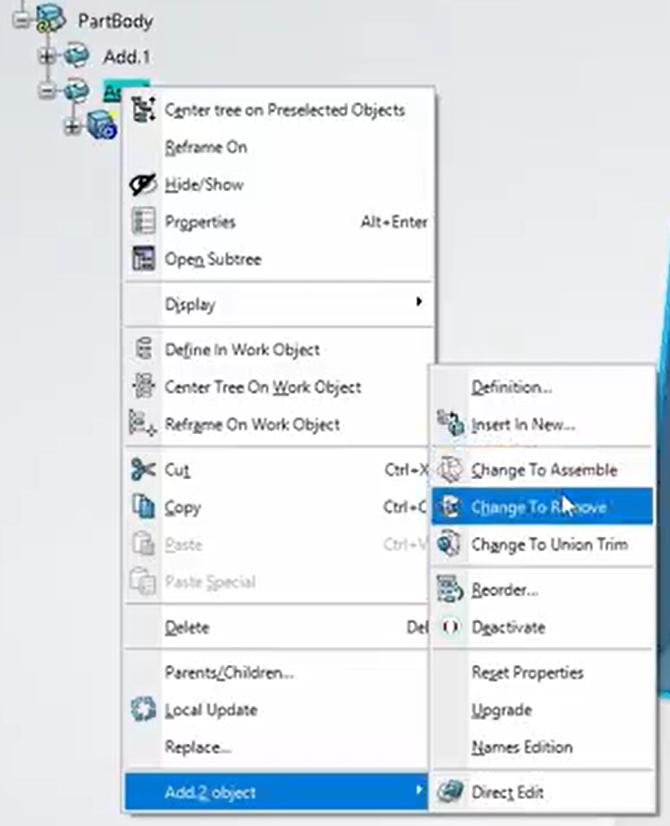Screen dimensions: 670x826
Task: Choose Replace... from the menu
Action: click(278, 747)
